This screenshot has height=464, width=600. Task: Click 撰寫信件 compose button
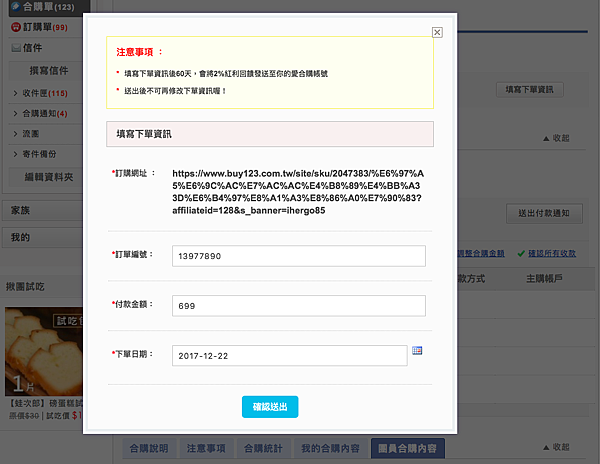(x=48, y=70)
